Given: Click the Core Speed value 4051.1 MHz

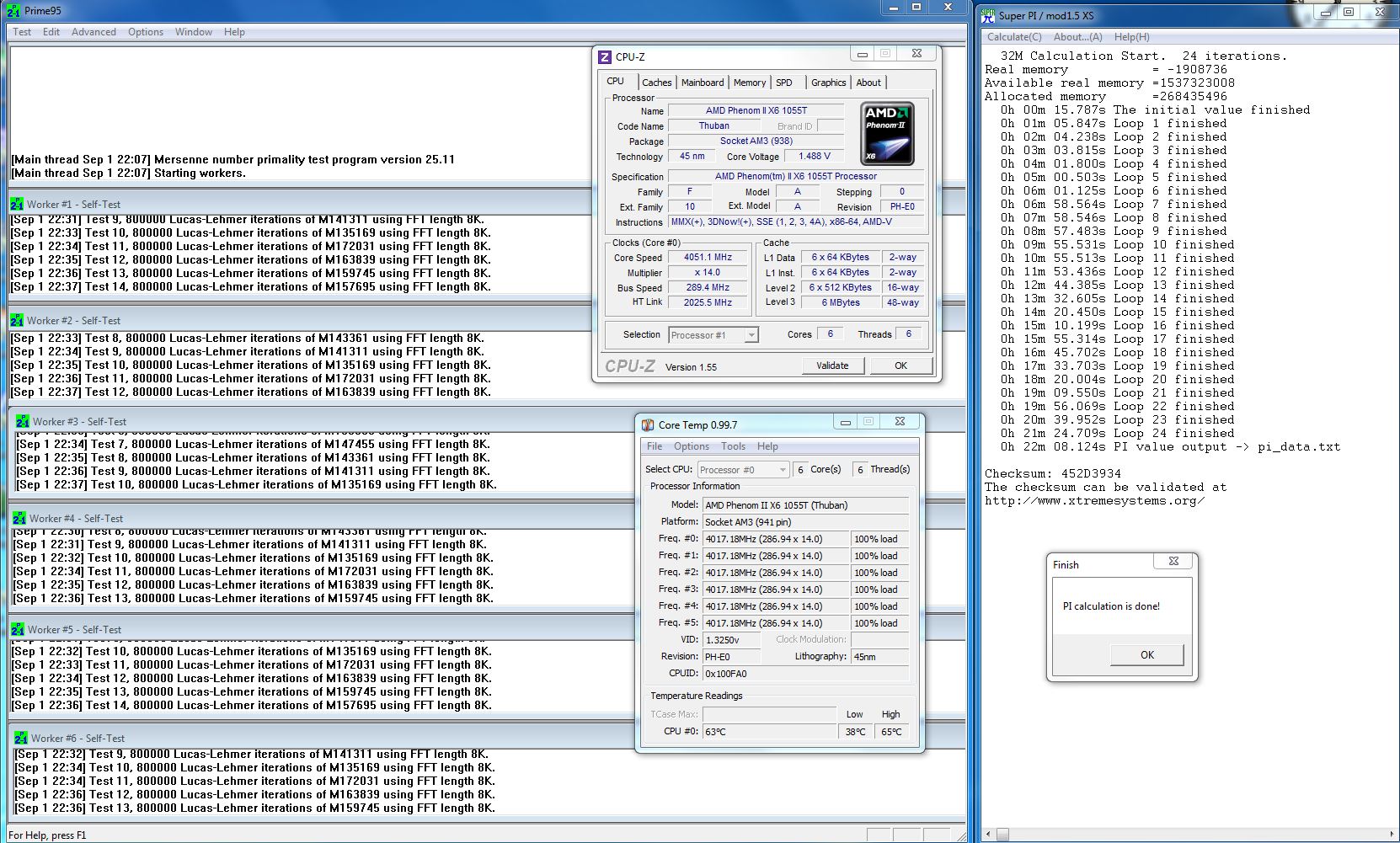Looking at the screenshot, I should [708, 258].
